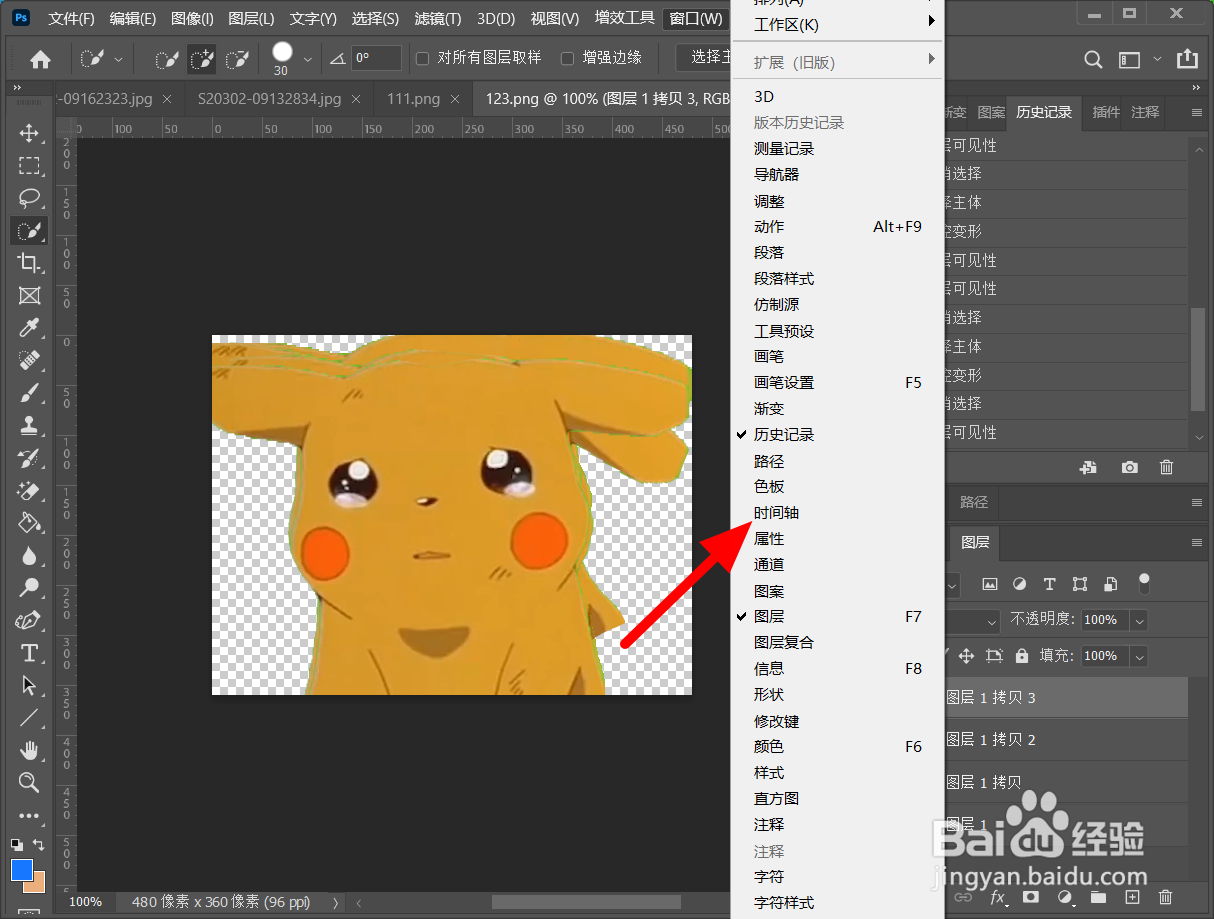Lock all for the layer
This screenshot has width=1214, height=919.
pos(1021,656)
